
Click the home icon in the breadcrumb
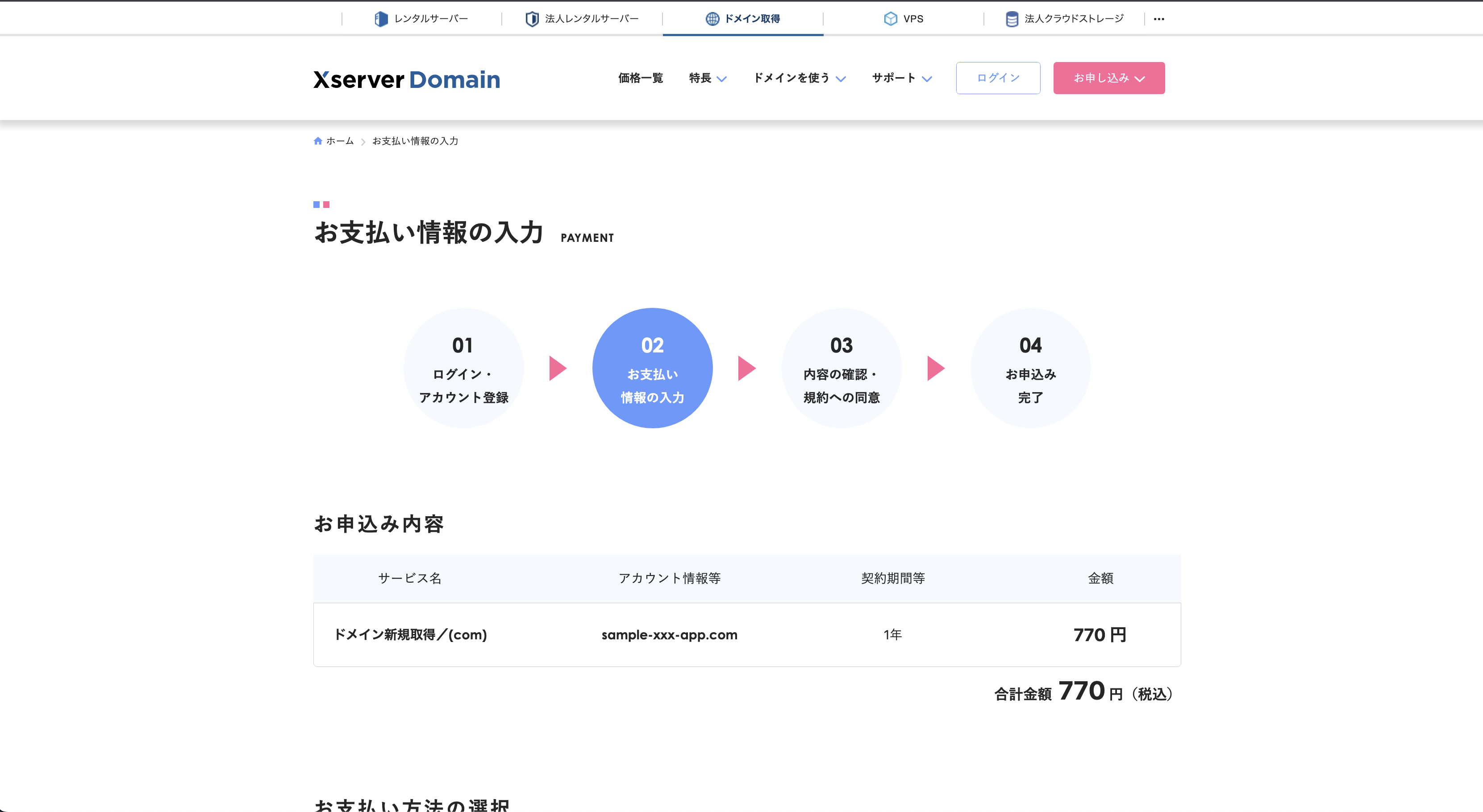pos(318,141)
